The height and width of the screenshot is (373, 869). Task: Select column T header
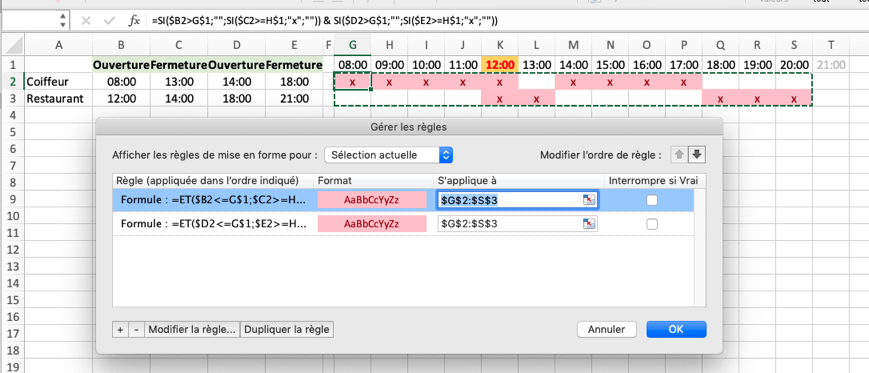(x=831, y=45)
